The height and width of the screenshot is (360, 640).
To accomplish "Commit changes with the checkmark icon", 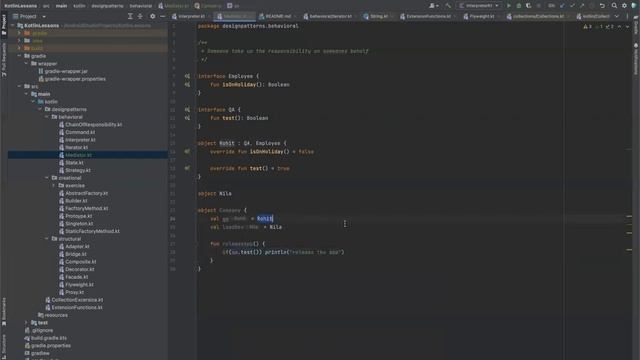I will click(x=572, y=6).
